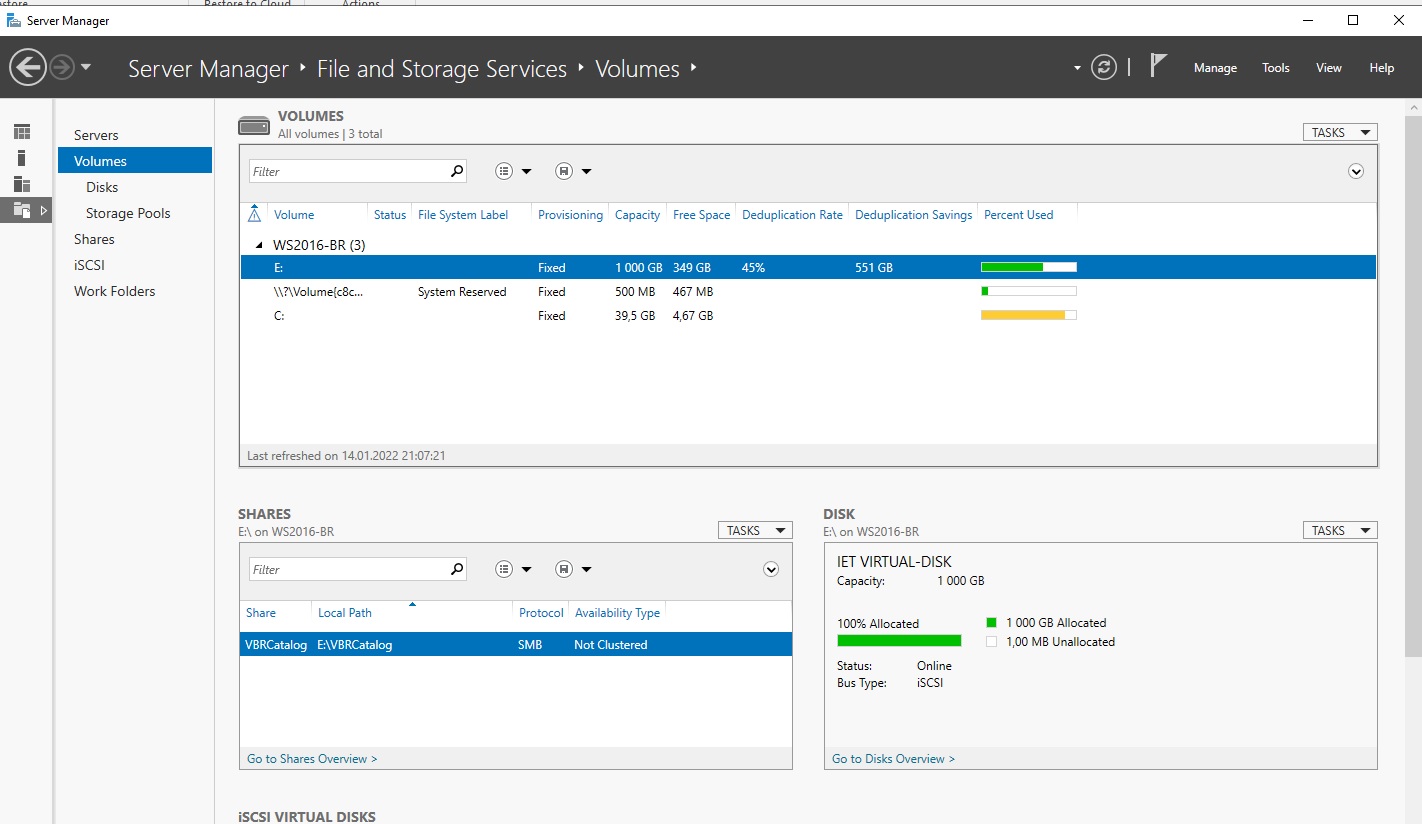Viewport: 1422px width, 824px height.
Task: Select iSCSI in the navigation pane
Action: coord(89,265)
